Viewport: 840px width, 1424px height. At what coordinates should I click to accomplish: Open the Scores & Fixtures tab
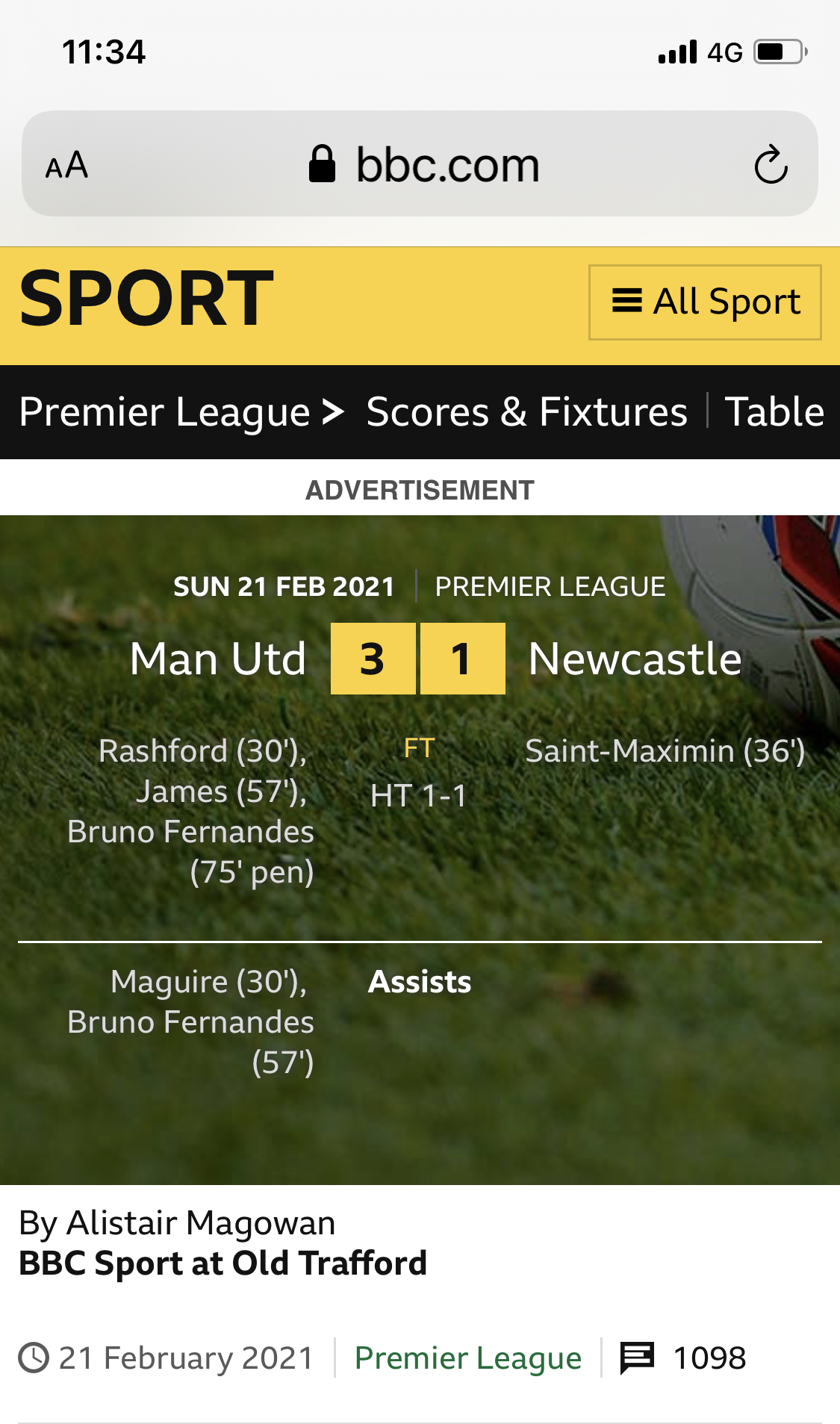point(526,411)
